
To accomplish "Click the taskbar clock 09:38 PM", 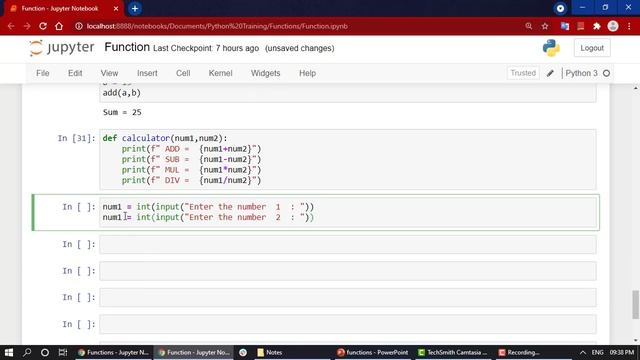I will pos(622,353).
